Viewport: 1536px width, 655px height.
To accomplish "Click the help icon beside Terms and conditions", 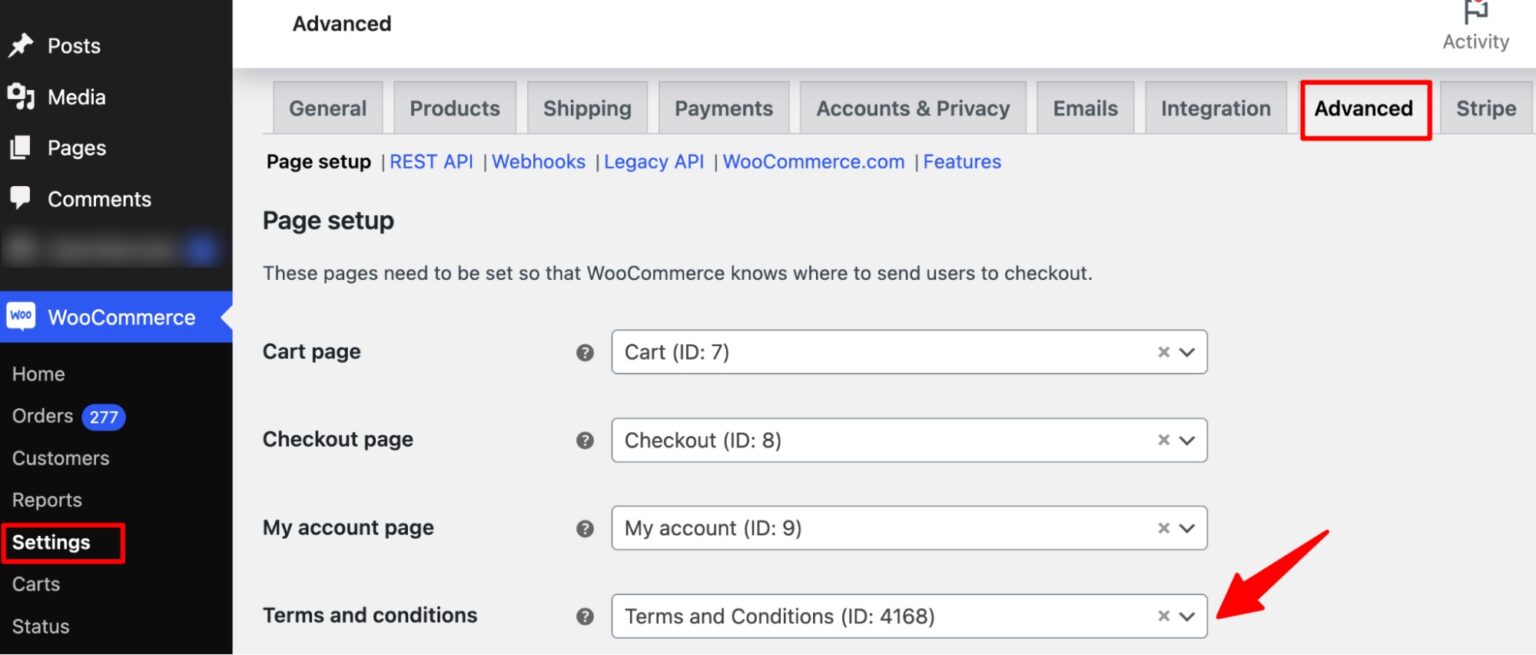I will click(585, 617).
